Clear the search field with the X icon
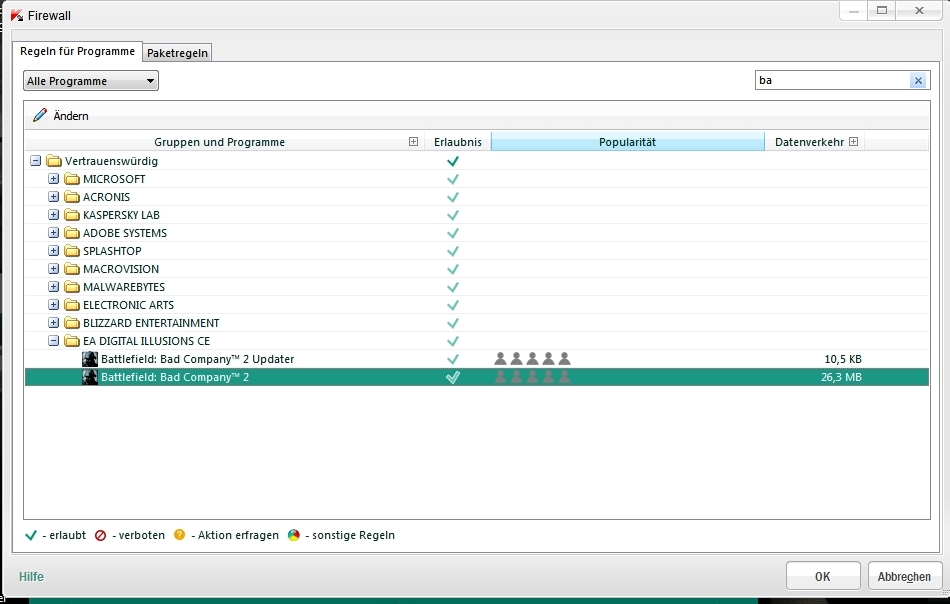This screenshot has height=604, width=950. point(918,80)
